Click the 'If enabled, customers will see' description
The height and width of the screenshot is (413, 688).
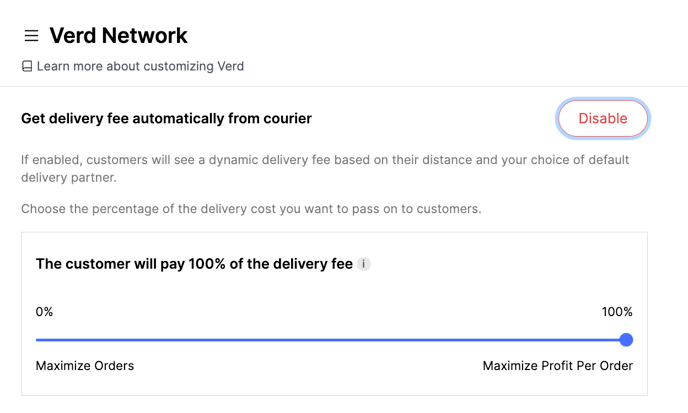(x=325, y=169)
